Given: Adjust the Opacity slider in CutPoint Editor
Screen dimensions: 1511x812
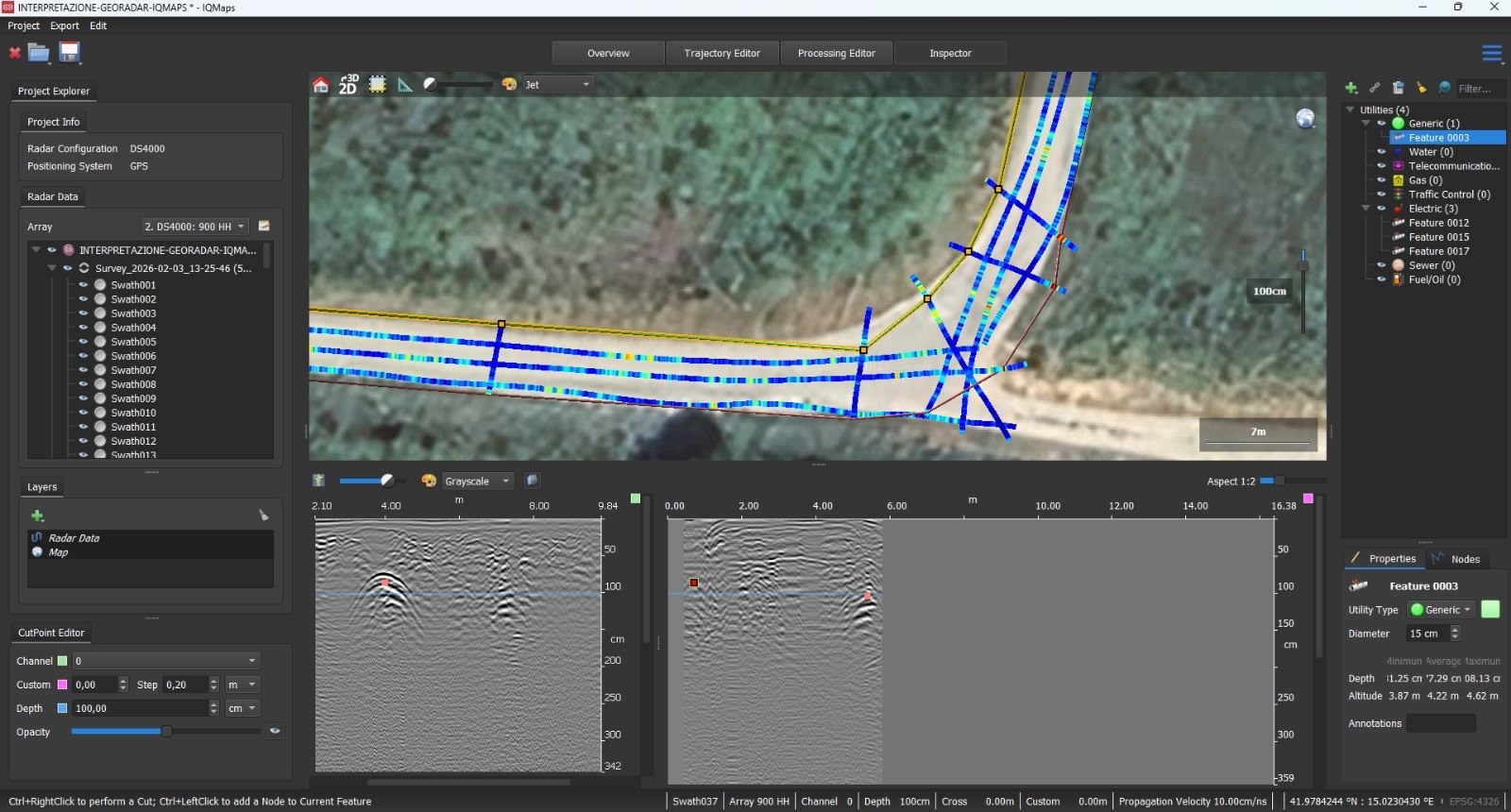Looking at the screenshot, I should pyautogui.click(x=166, y=731).
